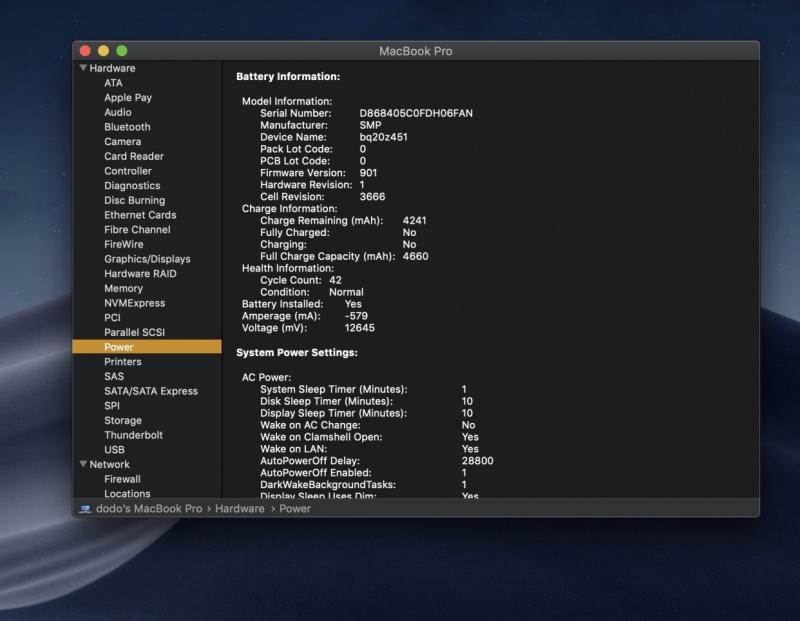
Task: Select Camera in the sidebar
Action: point(122,141)
